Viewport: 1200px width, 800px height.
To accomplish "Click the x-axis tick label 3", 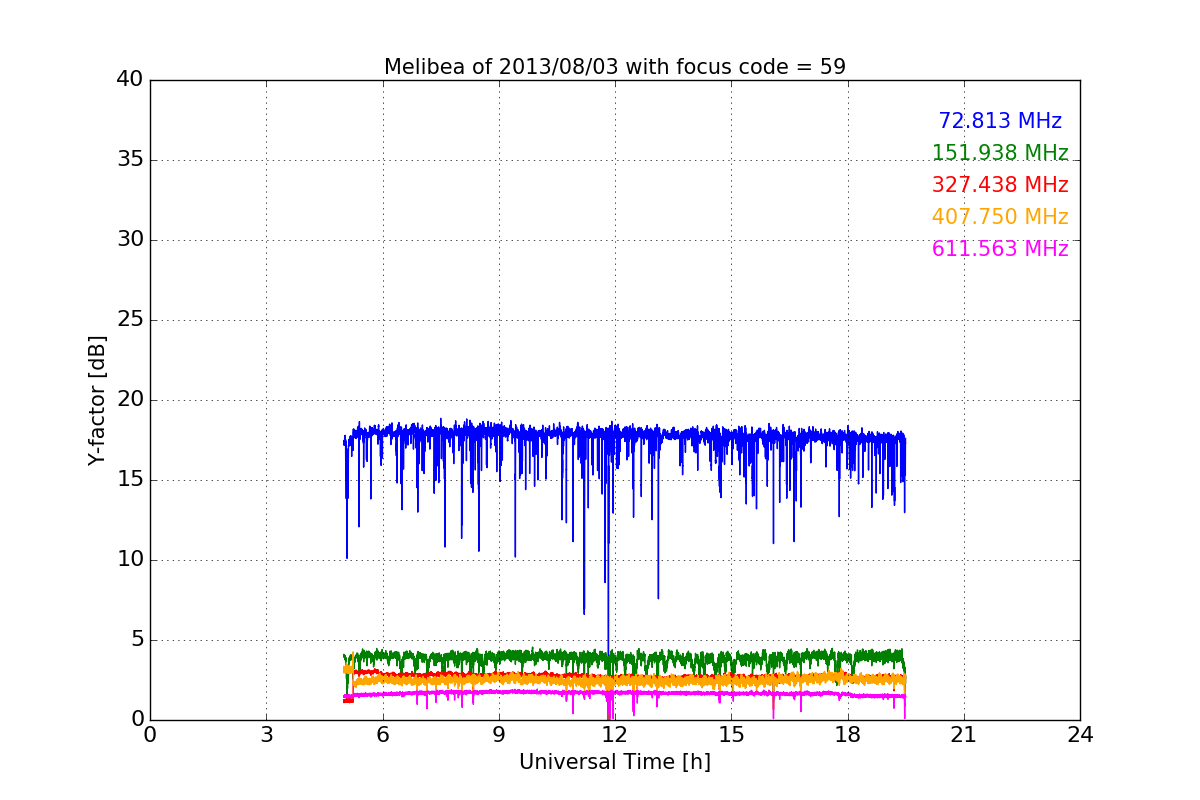I will 266,735.
